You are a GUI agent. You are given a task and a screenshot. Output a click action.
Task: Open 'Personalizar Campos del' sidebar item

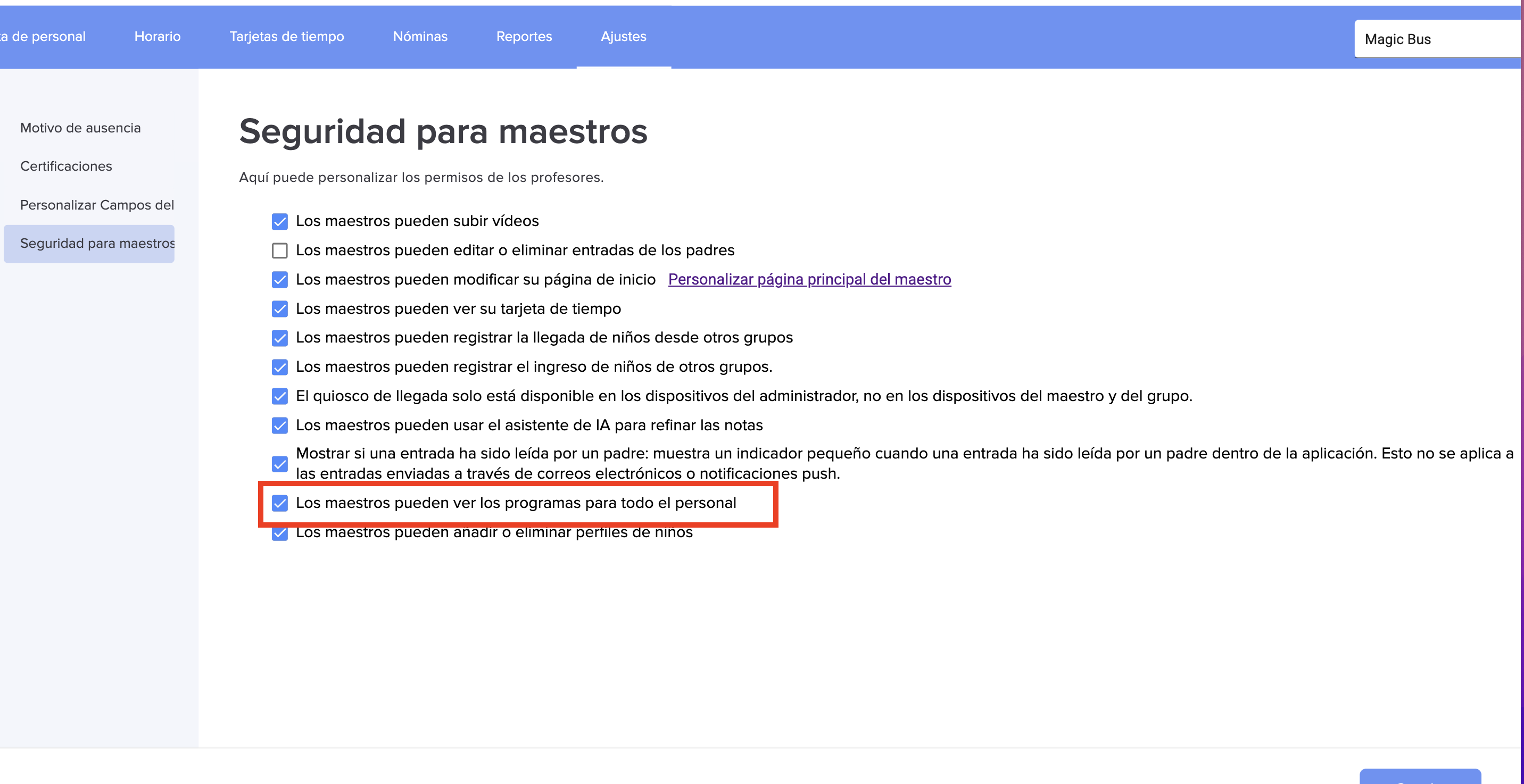click(x=97, y=205)
